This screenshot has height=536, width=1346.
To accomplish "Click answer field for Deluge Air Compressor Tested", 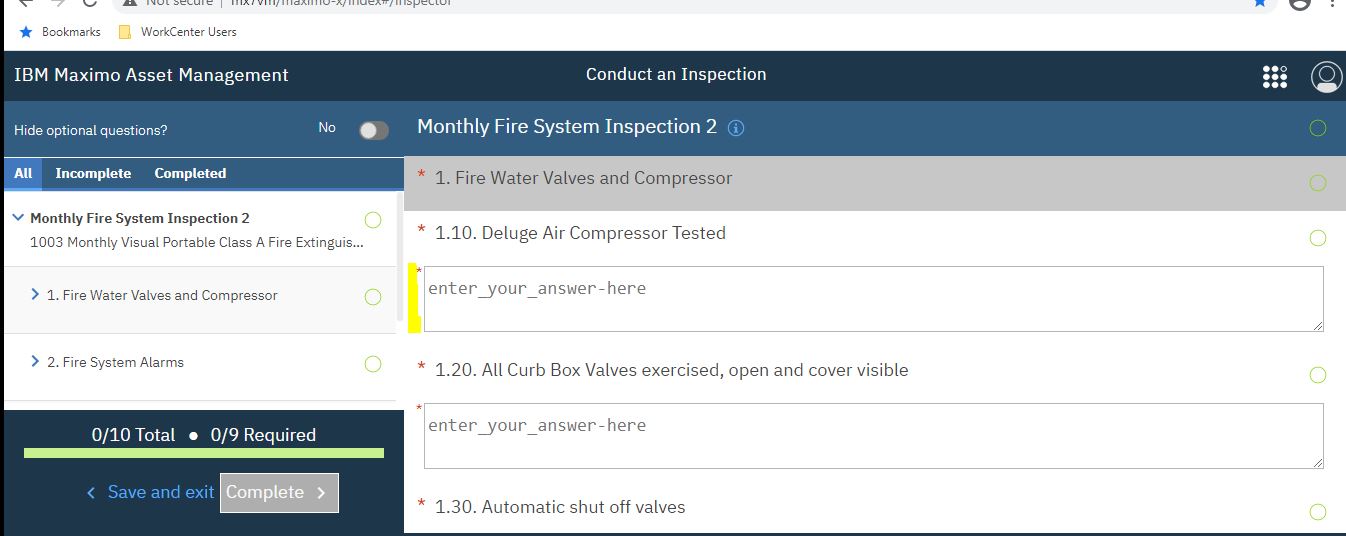I will tap(873, 299).
